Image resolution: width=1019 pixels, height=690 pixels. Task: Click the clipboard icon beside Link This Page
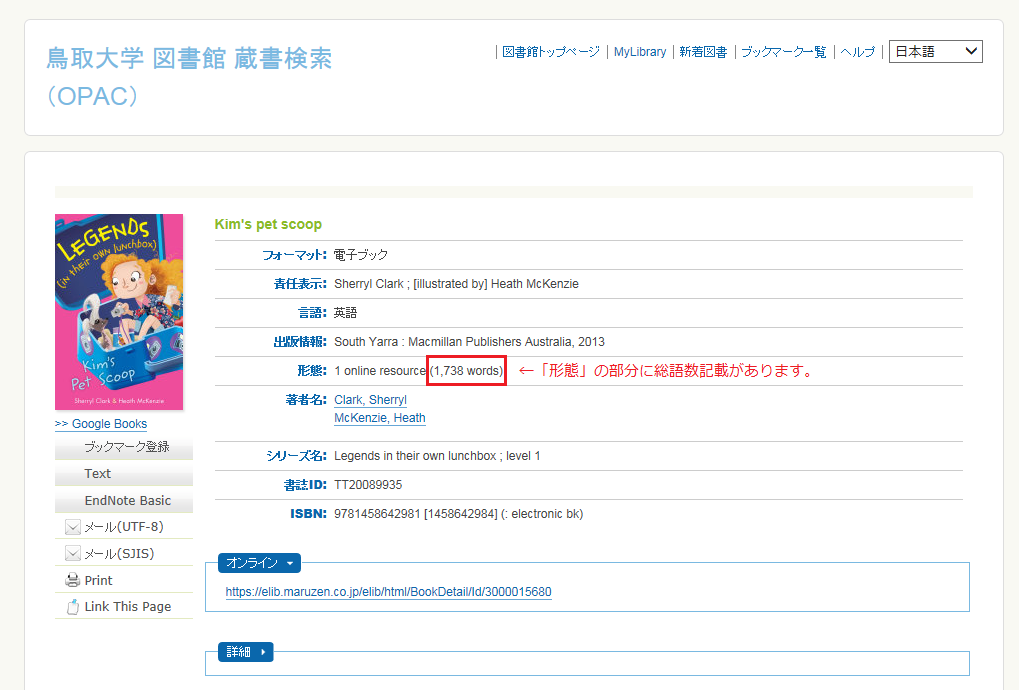click(x=72, y=607)
